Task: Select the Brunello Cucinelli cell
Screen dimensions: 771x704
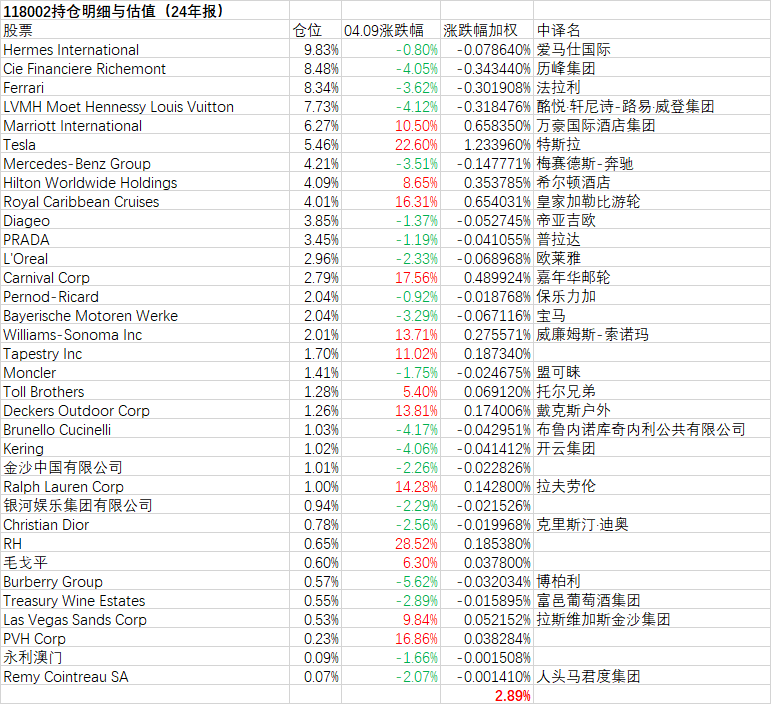Action: pos(145,429)
